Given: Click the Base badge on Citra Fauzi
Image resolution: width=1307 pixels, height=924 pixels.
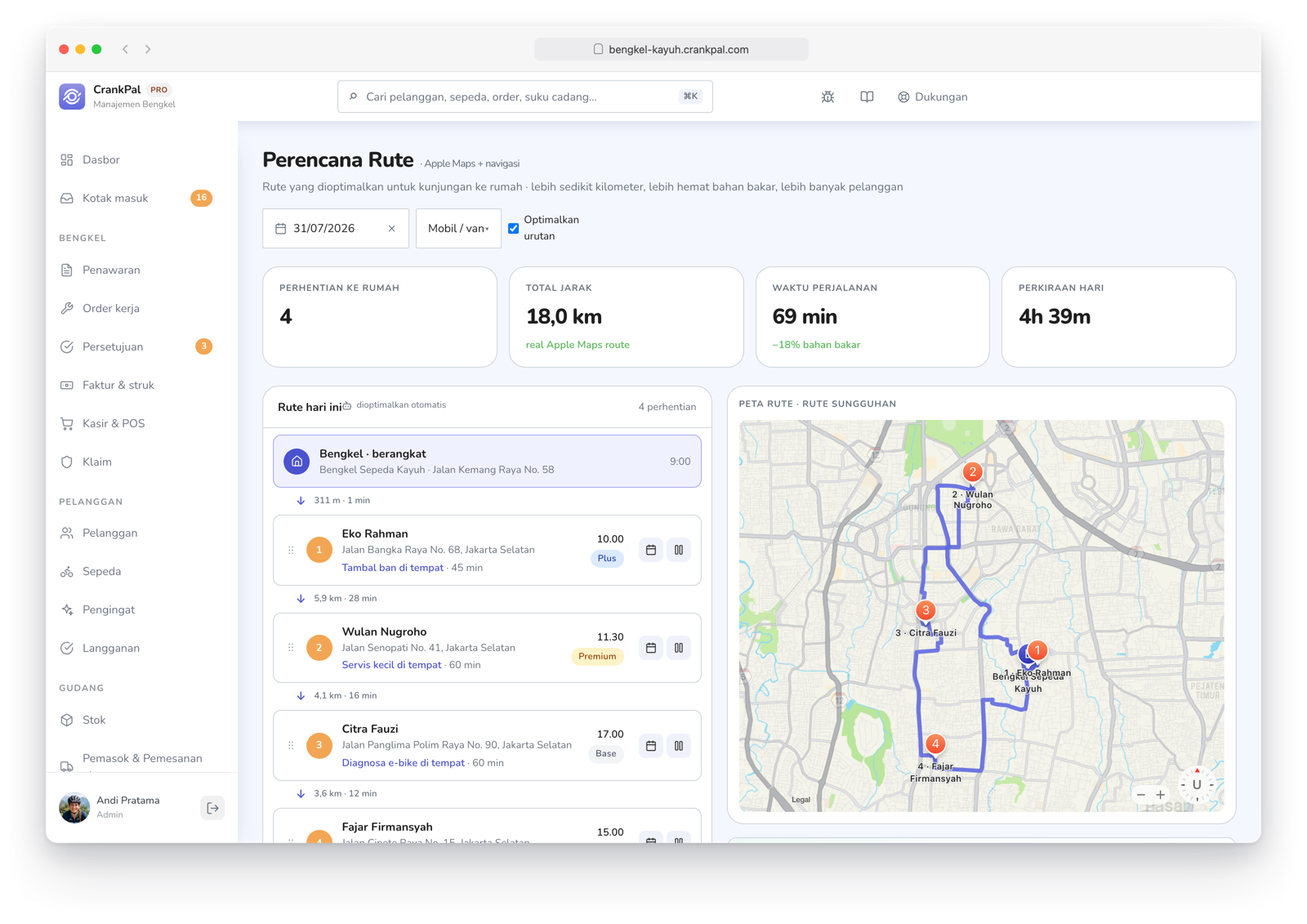Looking at the screenshot, I should (606, 754).
